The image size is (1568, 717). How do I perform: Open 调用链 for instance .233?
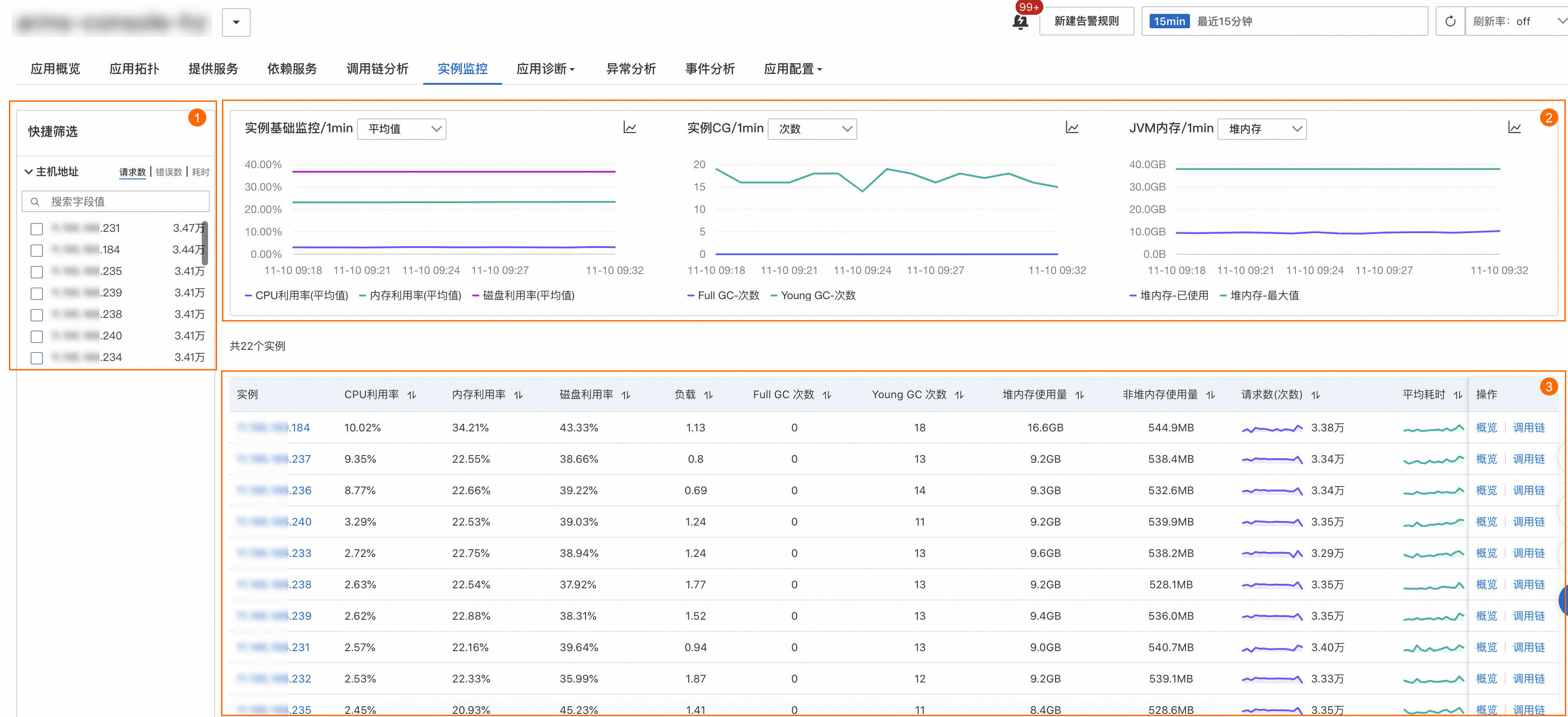[x=1529, y=553]
